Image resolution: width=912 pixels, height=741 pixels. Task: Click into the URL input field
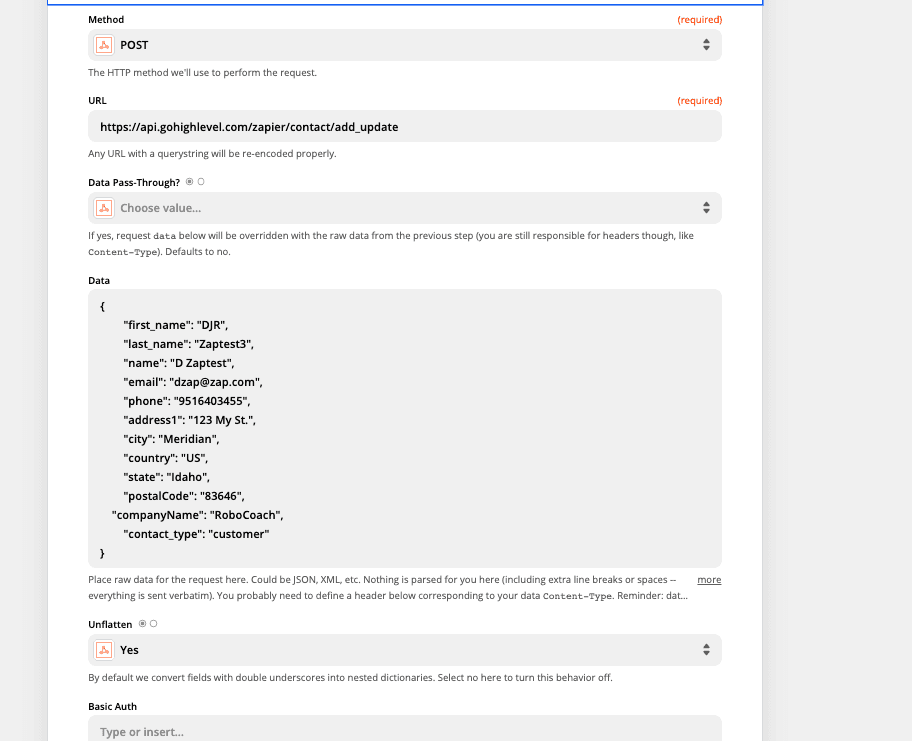(405, 126)
